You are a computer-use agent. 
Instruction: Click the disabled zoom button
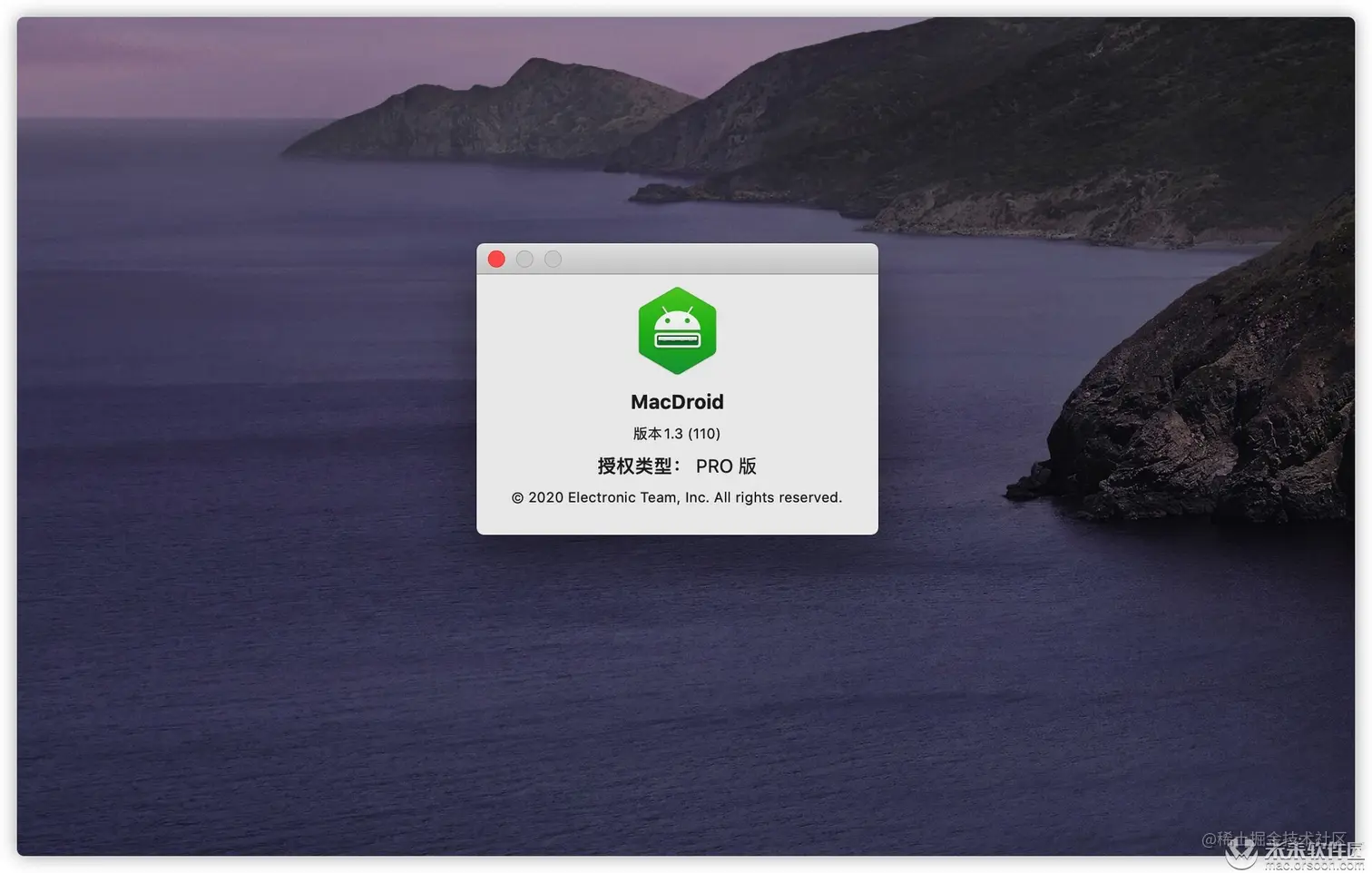coord(553,260)
